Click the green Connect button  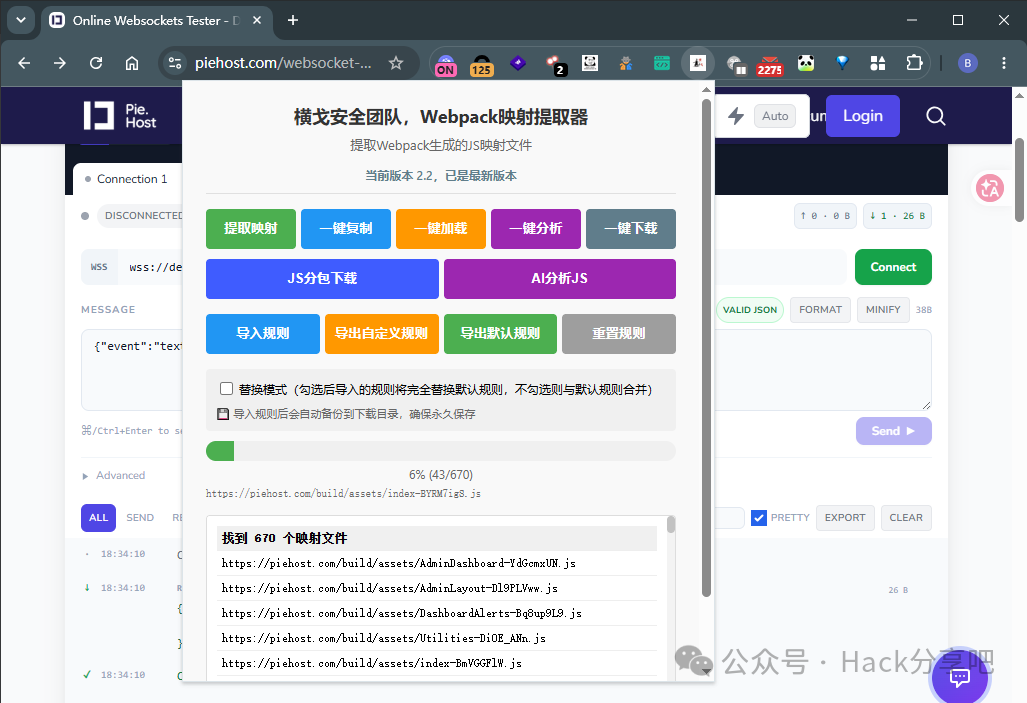[893, 267]
